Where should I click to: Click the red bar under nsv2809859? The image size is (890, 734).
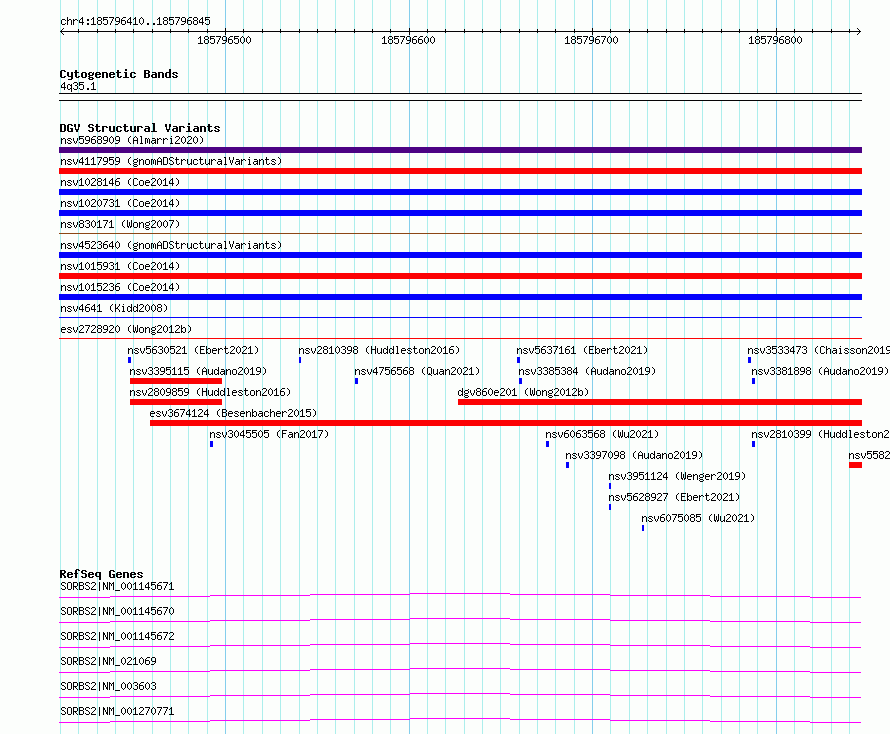176,402
